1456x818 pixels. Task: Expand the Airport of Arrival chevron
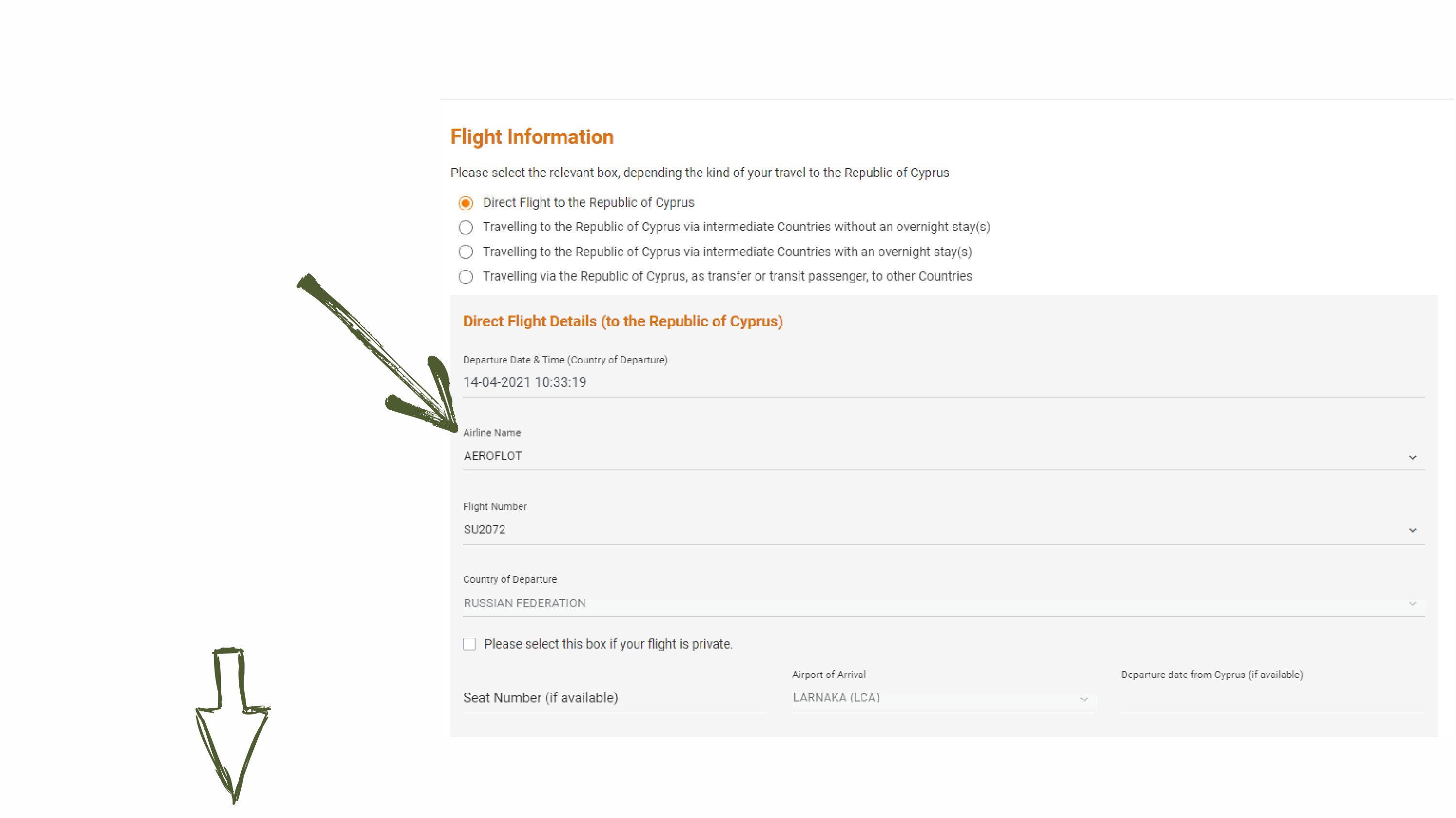click(1084, 699)
